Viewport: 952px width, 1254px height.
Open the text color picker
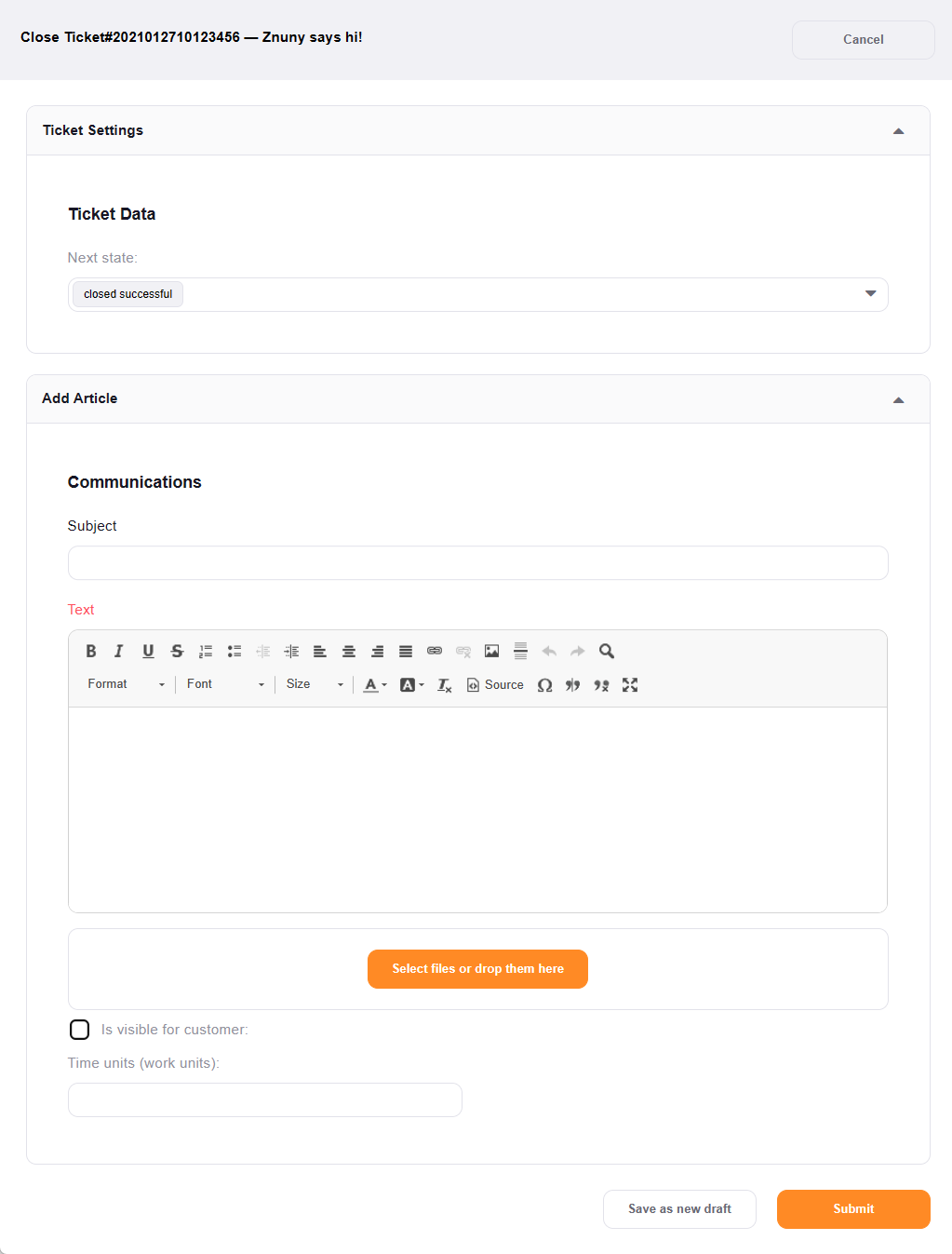coord(375,685)
